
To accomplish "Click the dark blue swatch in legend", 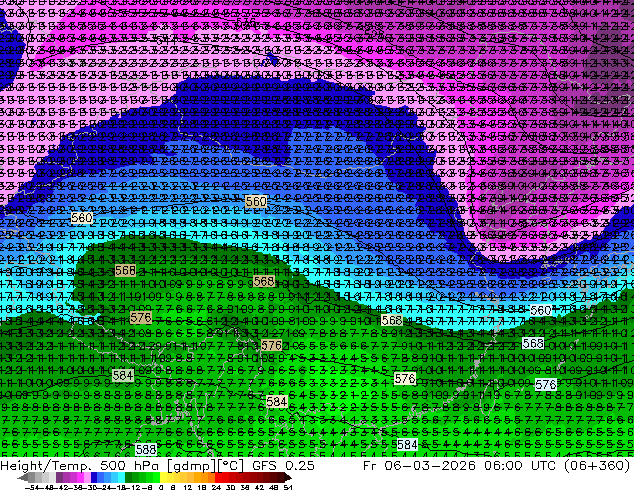I will (94, 478).
